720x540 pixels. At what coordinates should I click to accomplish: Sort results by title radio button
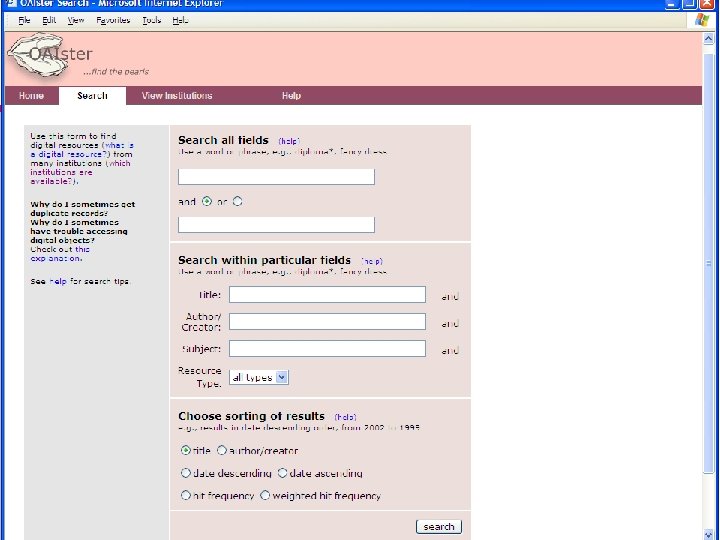(x=186, y=450)
